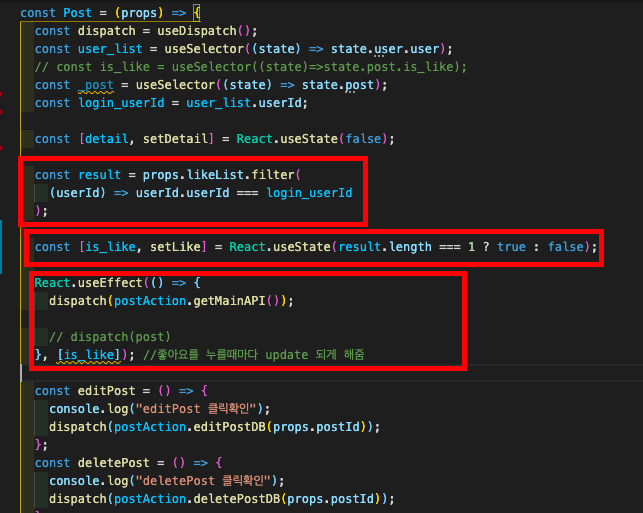643x513 pixels.
Task: Click 'editPostDB' in the dispatch call
Action: point(229,427)
